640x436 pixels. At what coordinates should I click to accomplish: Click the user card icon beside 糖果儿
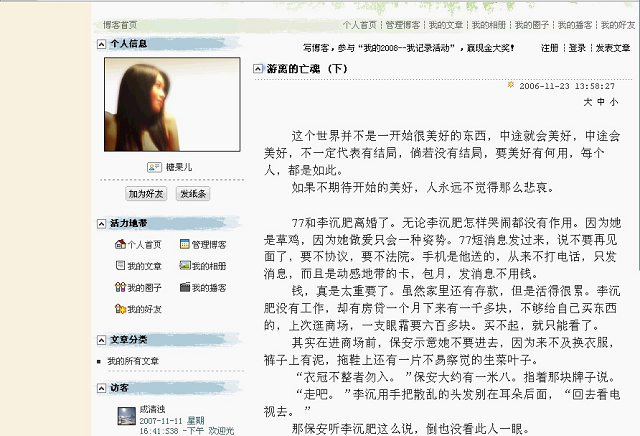(x=154, y=167)
